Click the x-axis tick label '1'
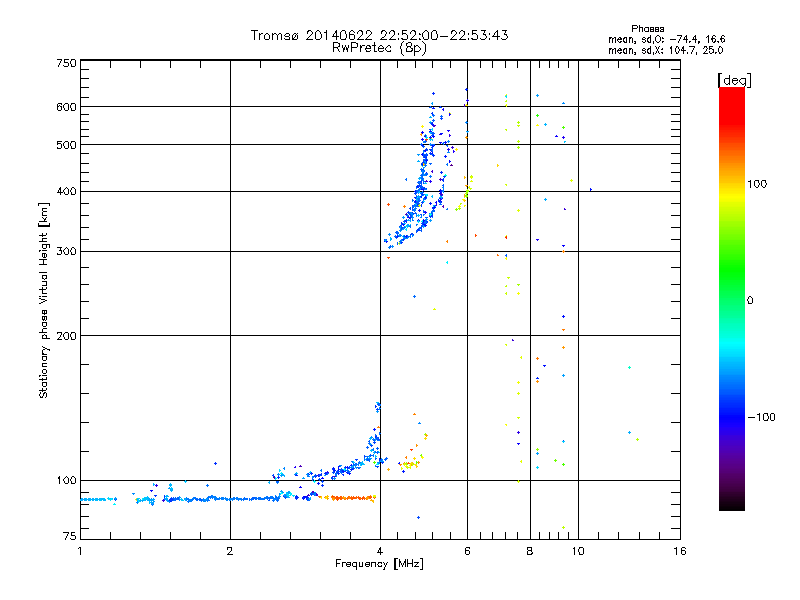Viewport: 800px width, 600px height. click(x=80, y=551)
